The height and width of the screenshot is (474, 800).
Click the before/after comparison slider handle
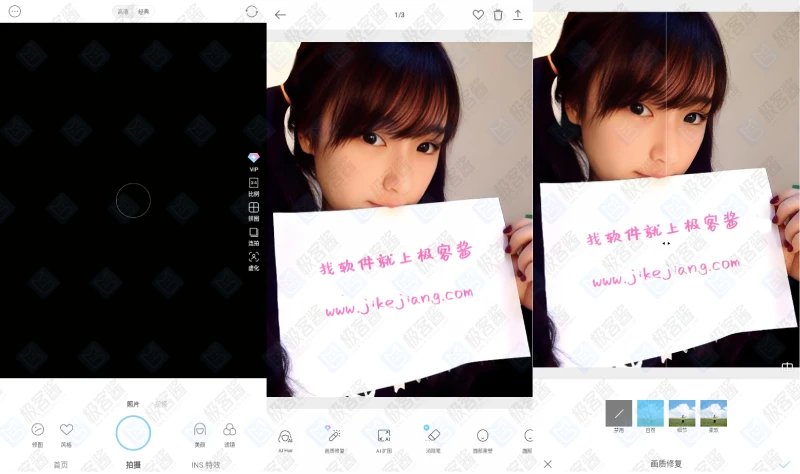click(666, 243)
